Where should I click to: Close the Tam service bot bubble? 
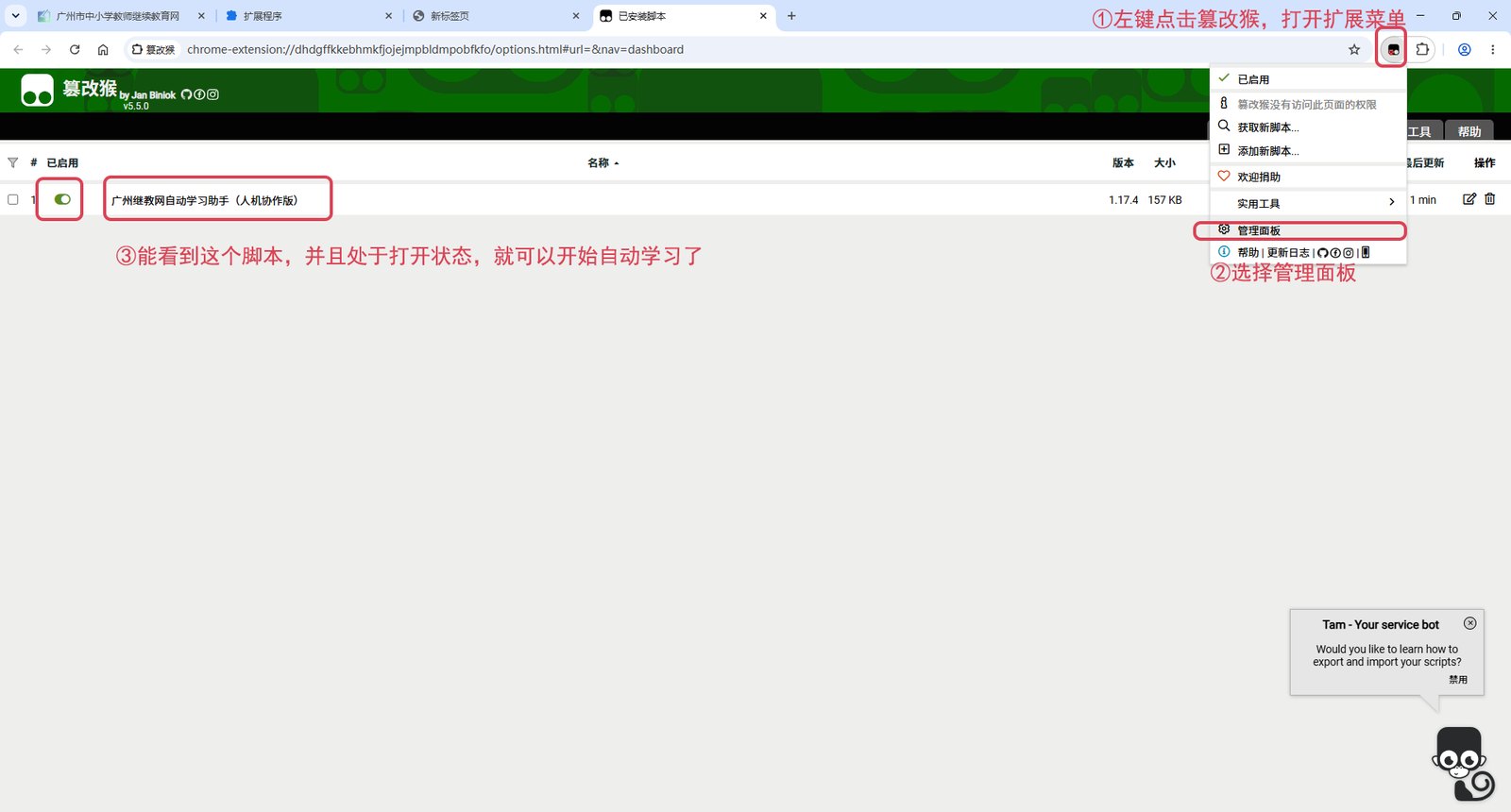pos(1469,623)
